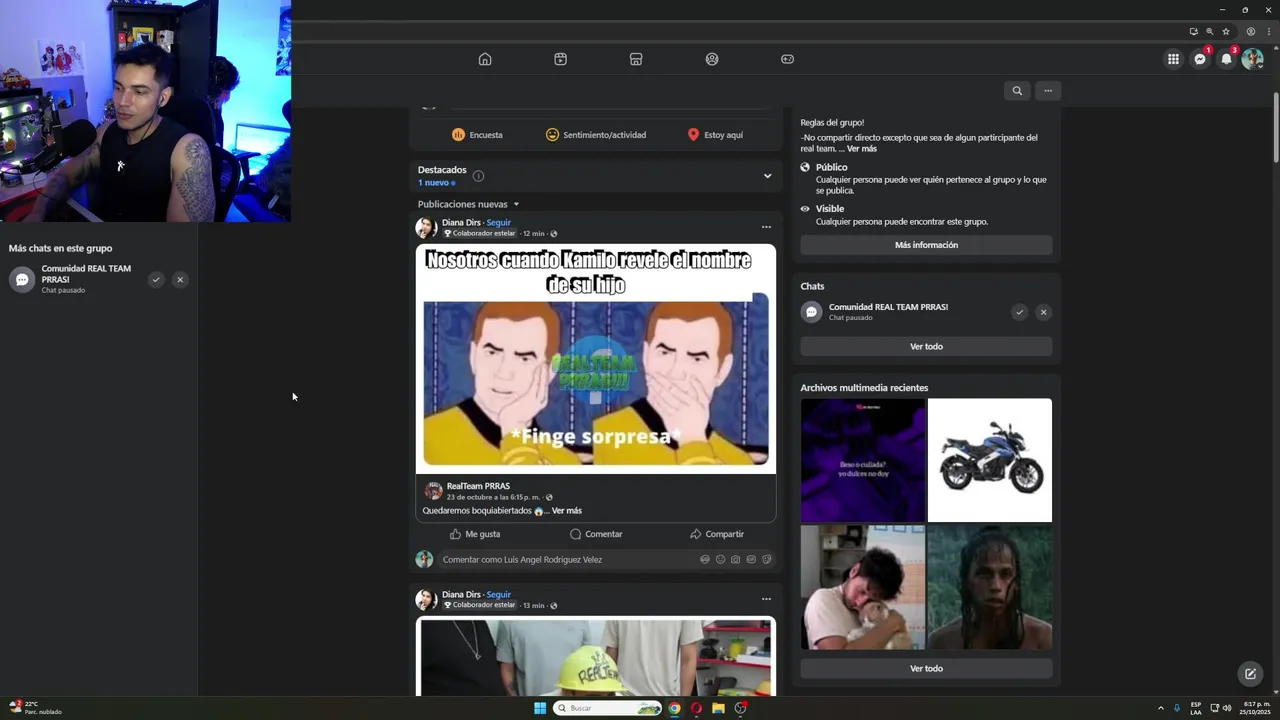Open the Reels video icon in top navigation

pyautogui.click(x=560, y=59)
